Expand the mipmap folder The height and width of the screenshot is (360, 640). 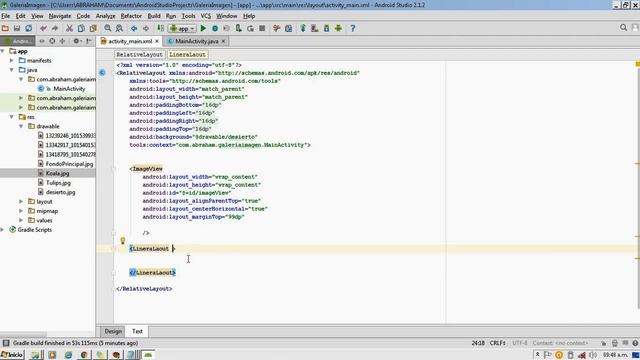coord(21,211)
